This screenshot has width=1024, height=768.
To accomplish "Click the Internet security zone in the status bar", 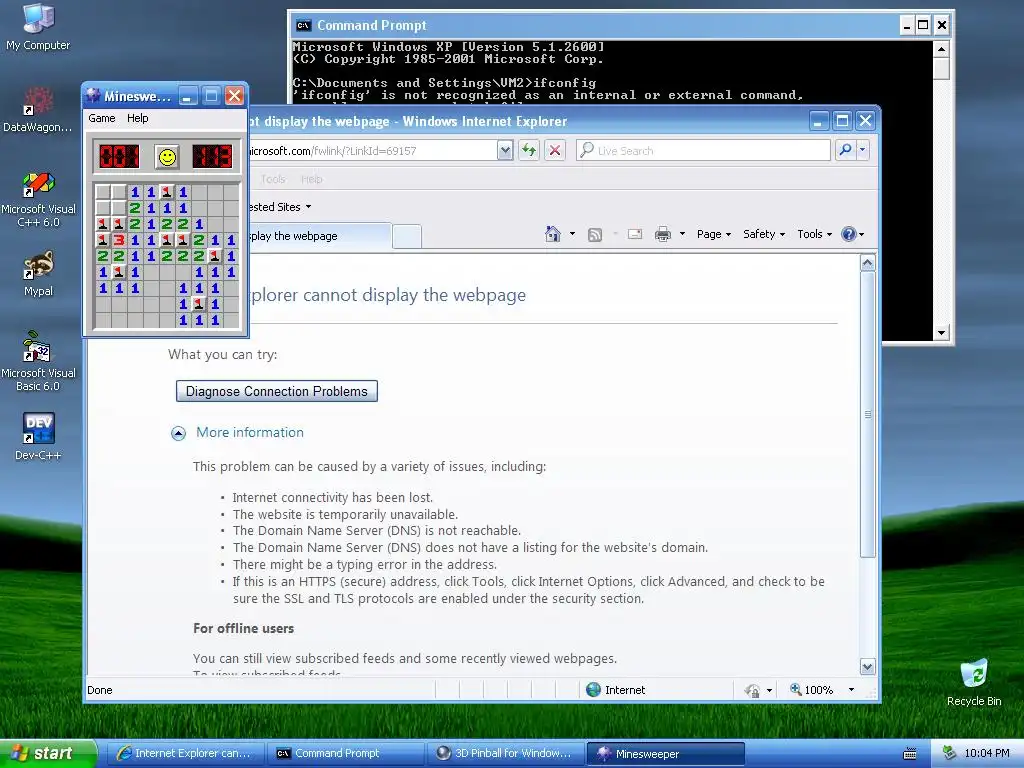I will click(x=616, y=690).
